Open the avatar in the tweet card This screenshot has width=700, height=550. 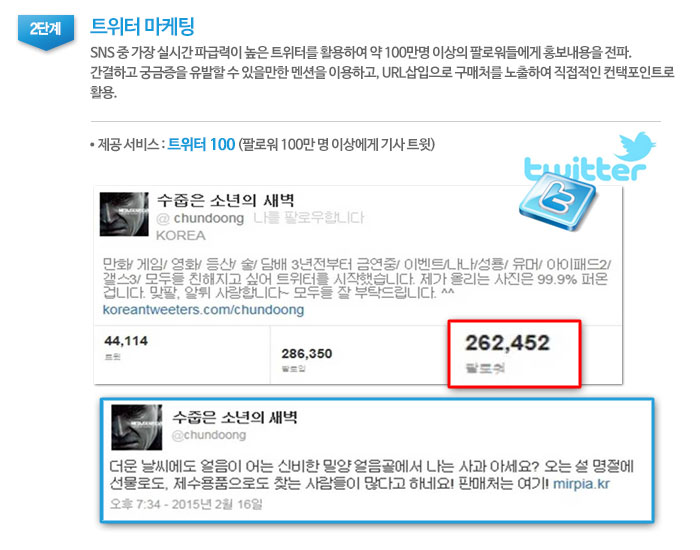137,427
